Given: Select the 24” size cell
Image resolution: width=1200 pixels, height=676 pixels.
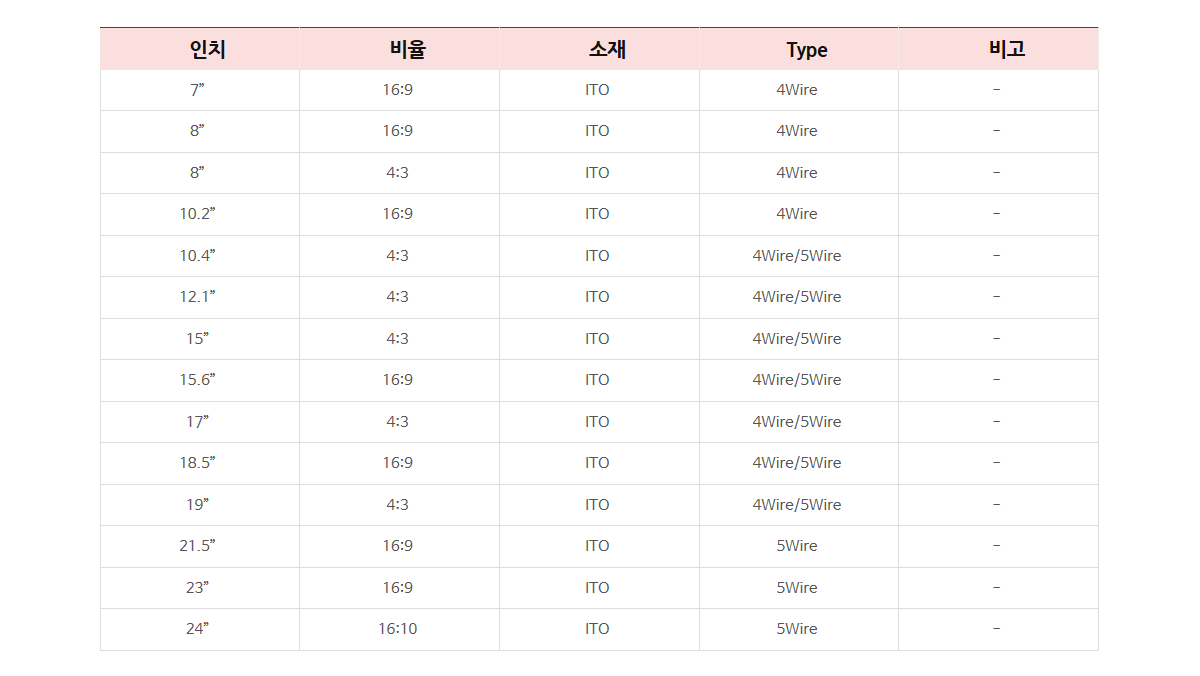Looking at the screenshot, I should coord(200,629).
